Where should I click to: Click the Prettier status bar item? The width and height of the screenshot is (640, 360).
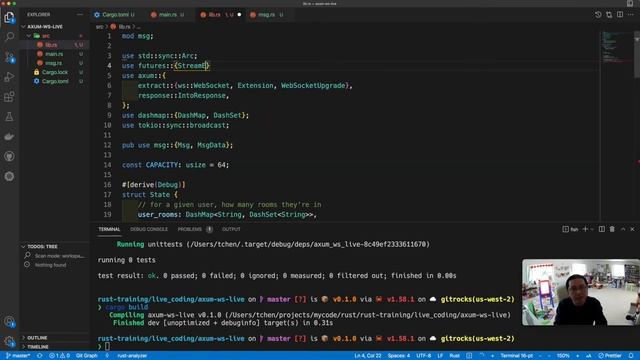610,356
